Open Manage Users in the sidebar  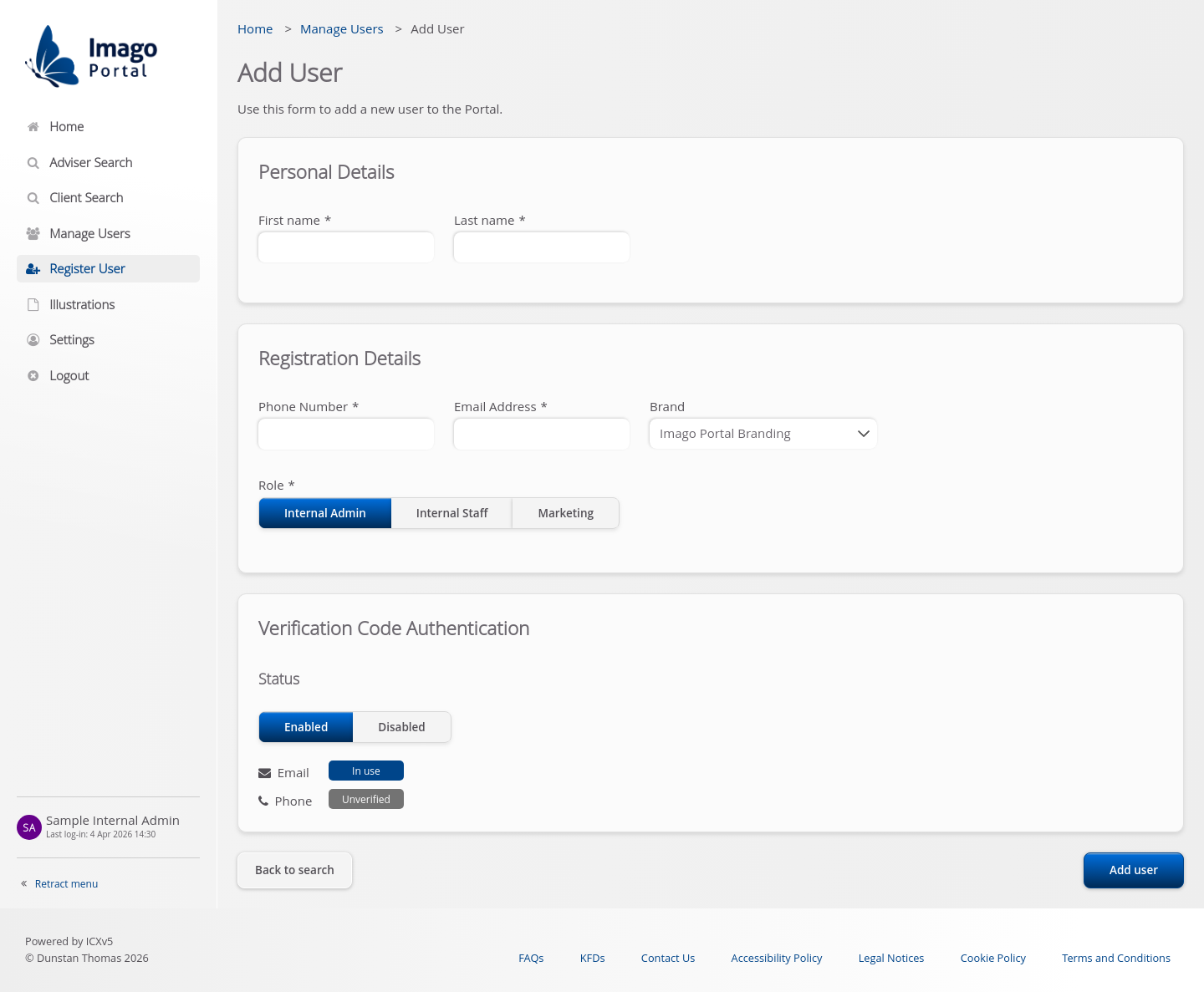(x=108, y=234)
